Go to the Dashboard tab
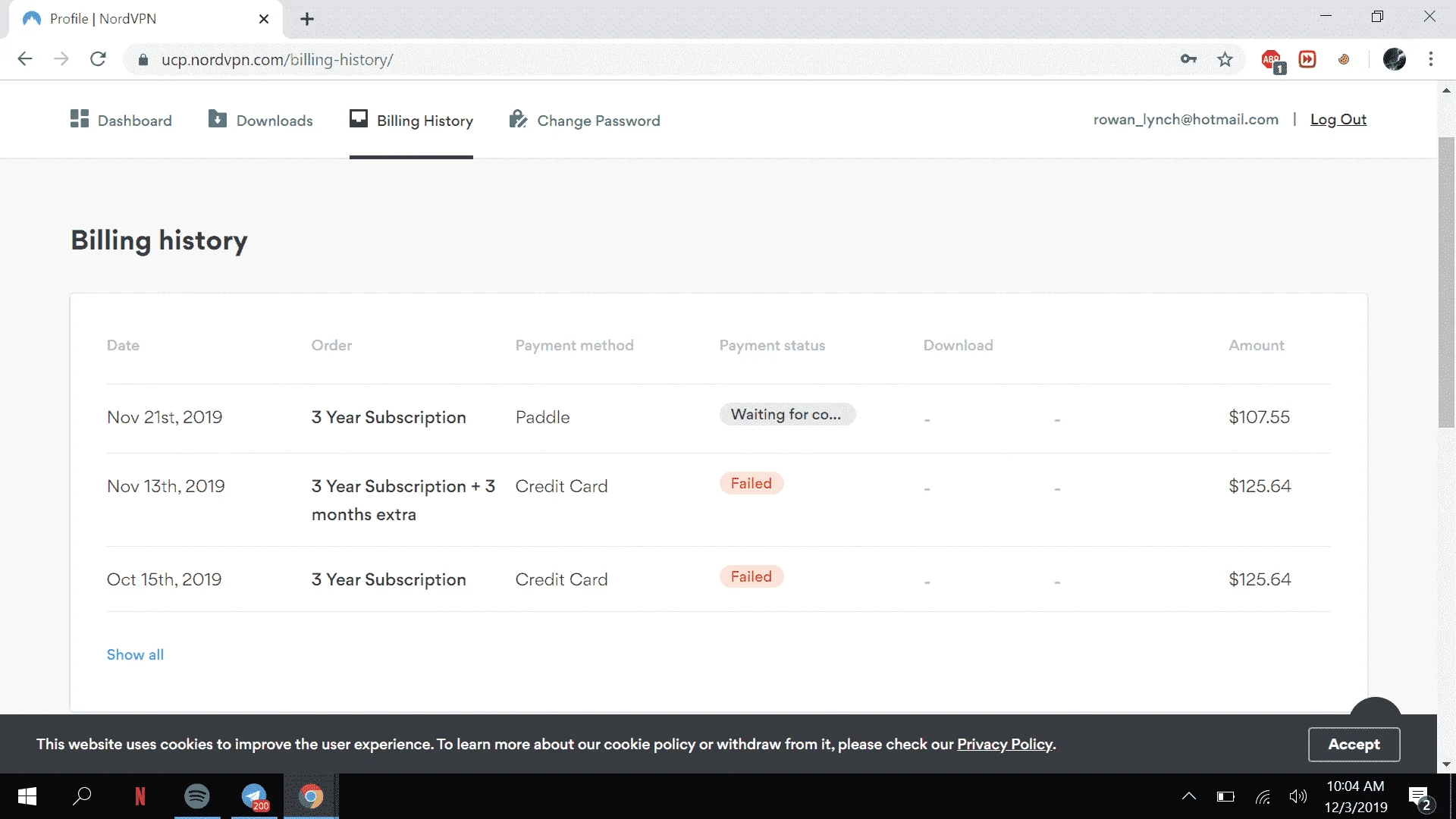1456x819 pixels. point(121,120)
